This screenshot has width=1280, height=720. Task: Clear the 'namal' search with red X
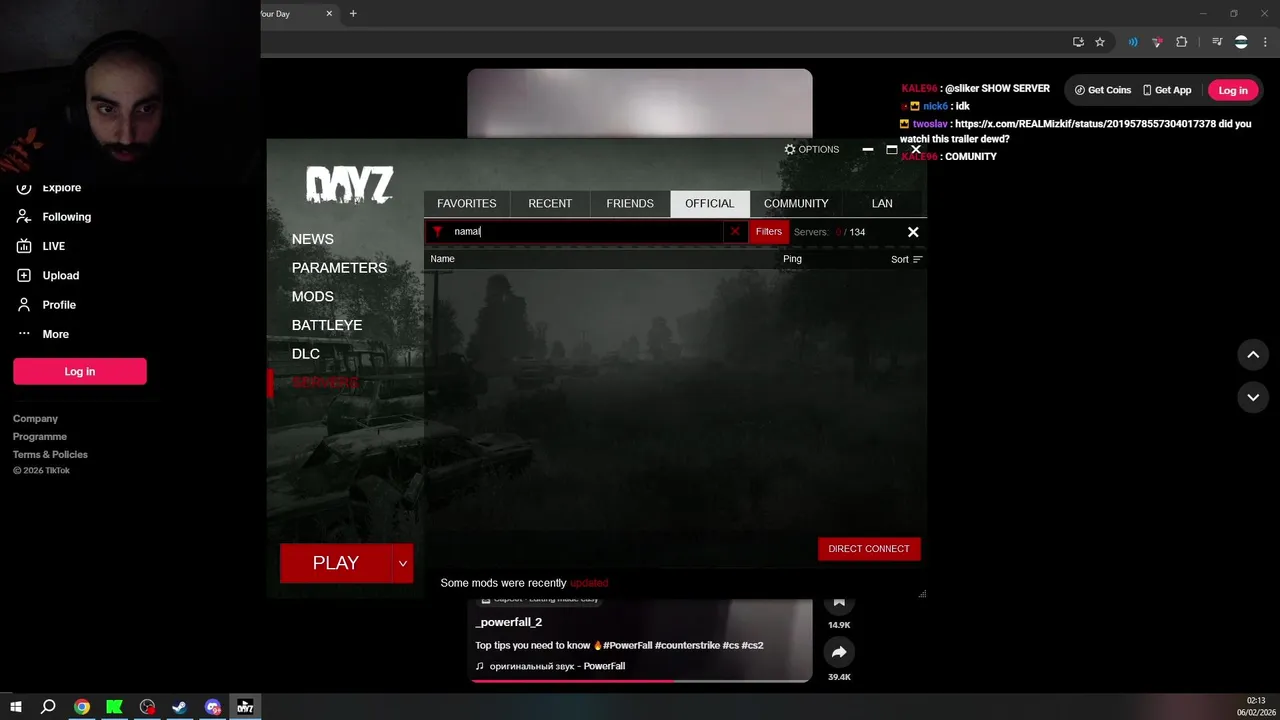pyautogui.click(x=735, y=232)
